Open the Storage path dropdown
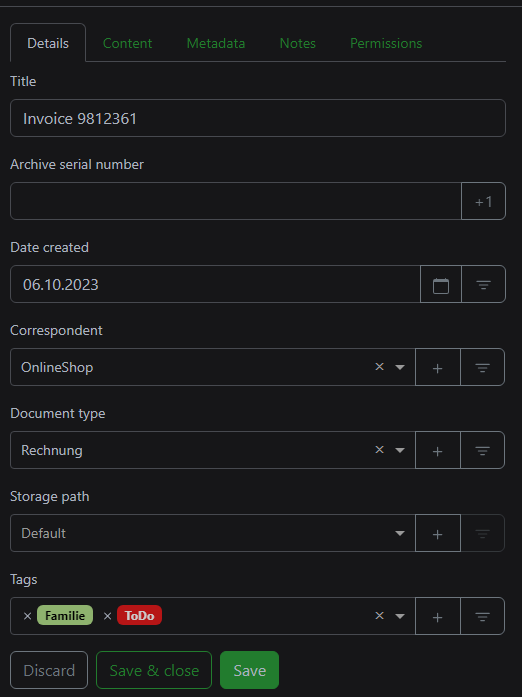This screenshot has height=697, width=522. (x=213, y=533)
